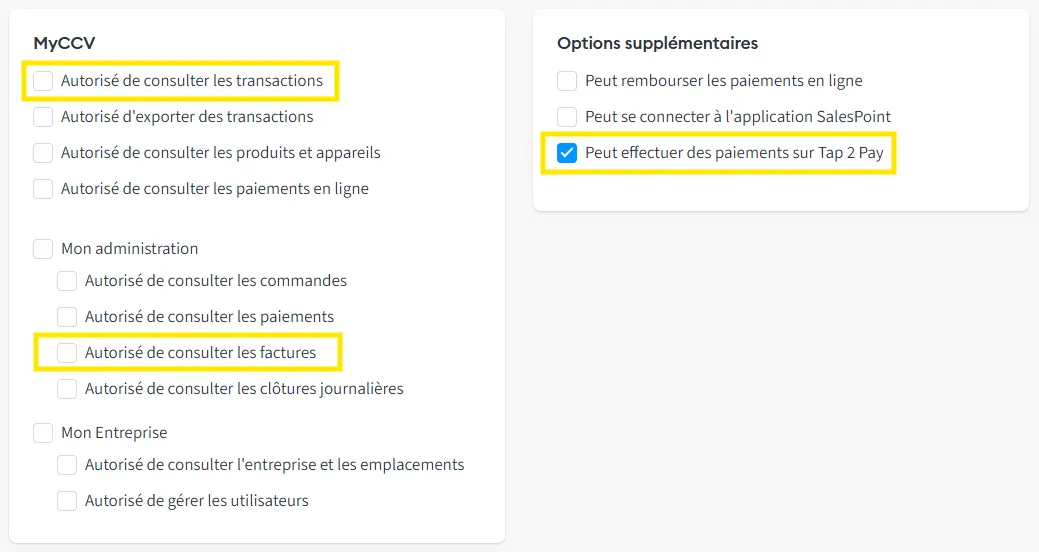
Task: Click the 'Options supplémentaires' section heading
Action: click(657, 43)
